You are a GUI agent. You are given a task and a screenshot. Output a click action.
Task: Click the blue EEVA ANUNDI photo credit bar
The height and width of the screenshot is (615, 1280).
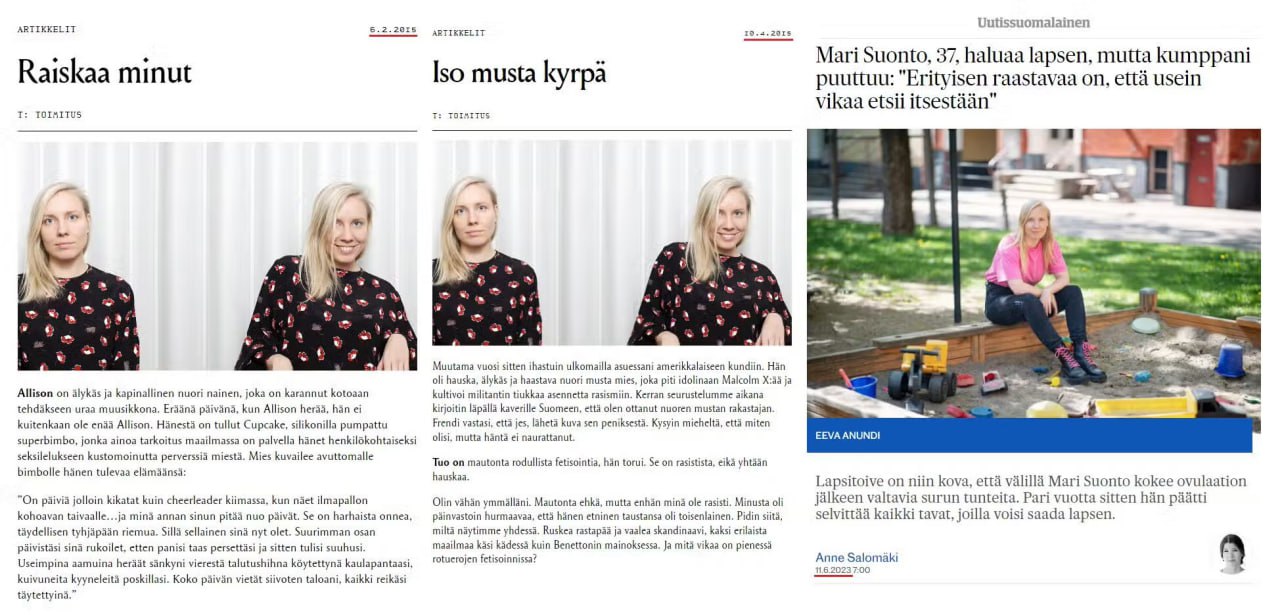pyautogui.click(x=1029, y=435)
